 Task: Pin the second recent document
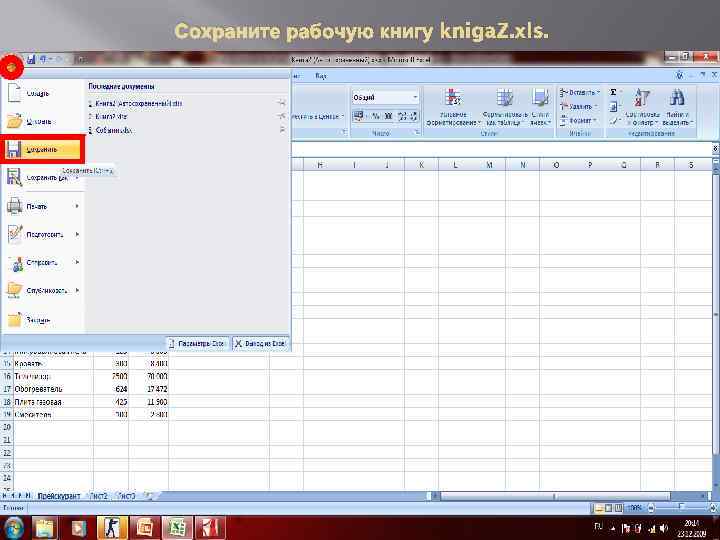[x=281, y=117]
